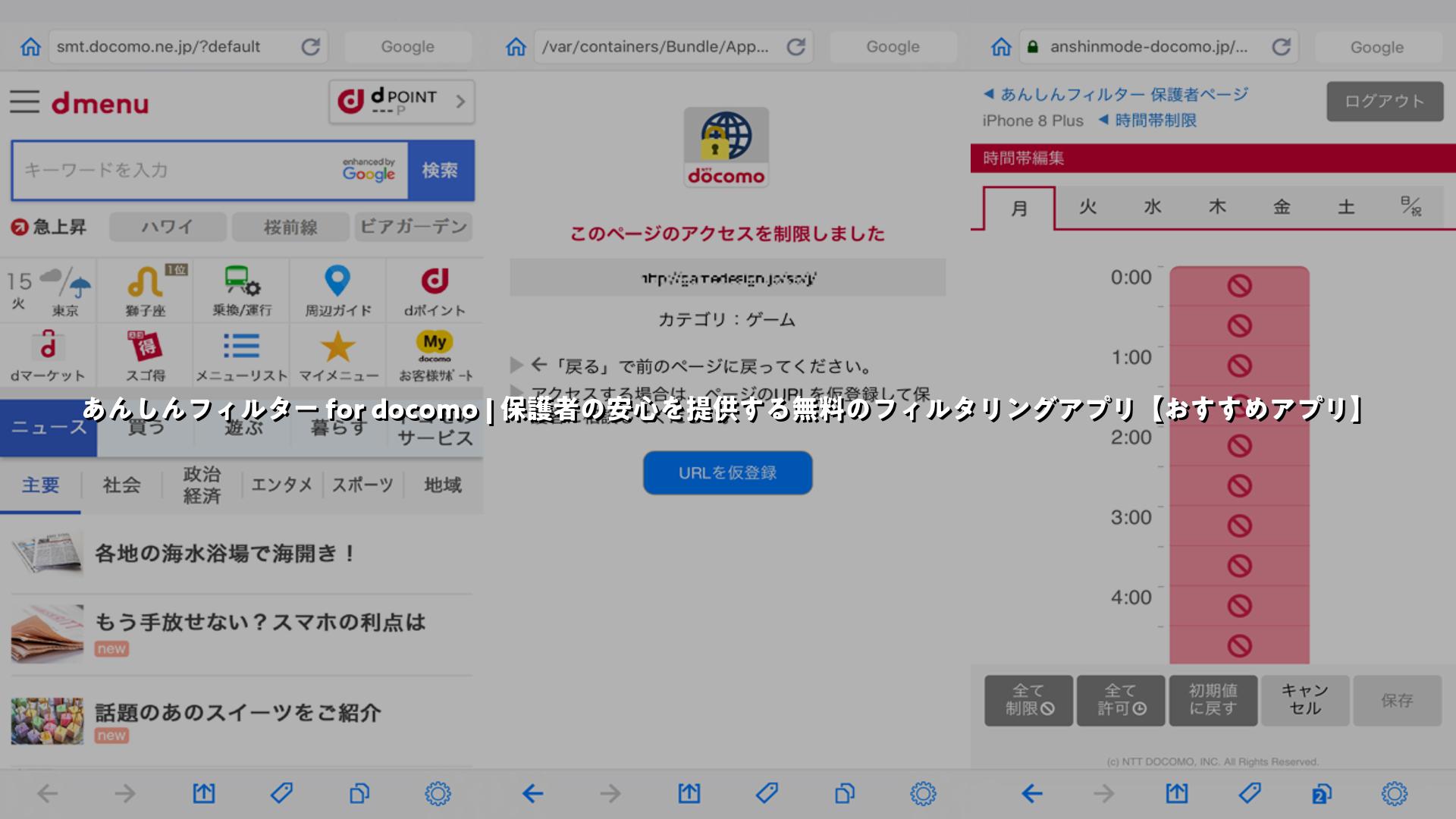Select the 木 day tab

click(1217, 206)
